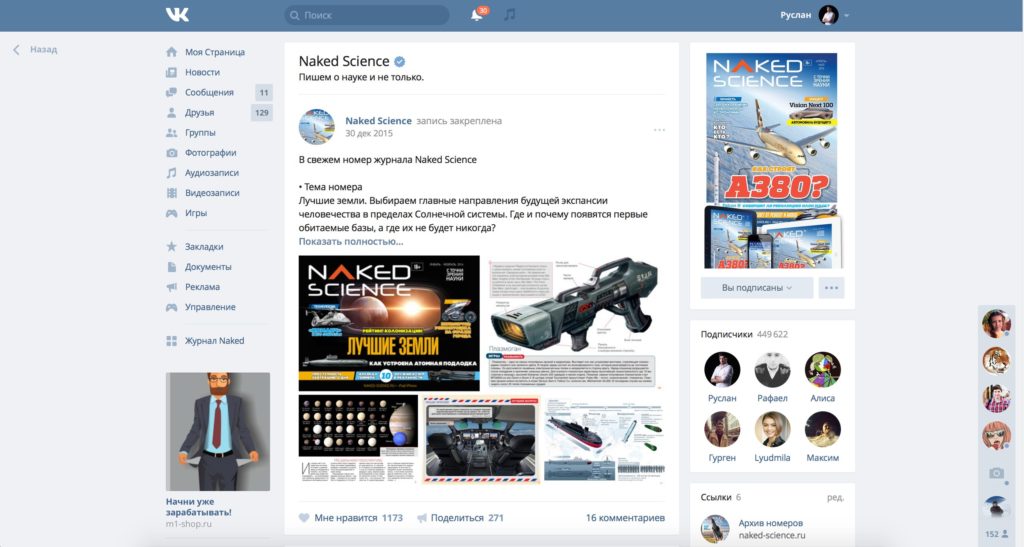Open the businessman advertisement image

coord(217,431)
